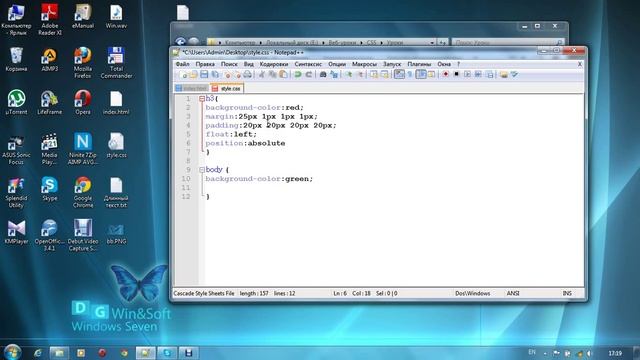Screen dimensions: 640x360
Task: Select the Total Commander desktop icon
Action: click(116, 63)
